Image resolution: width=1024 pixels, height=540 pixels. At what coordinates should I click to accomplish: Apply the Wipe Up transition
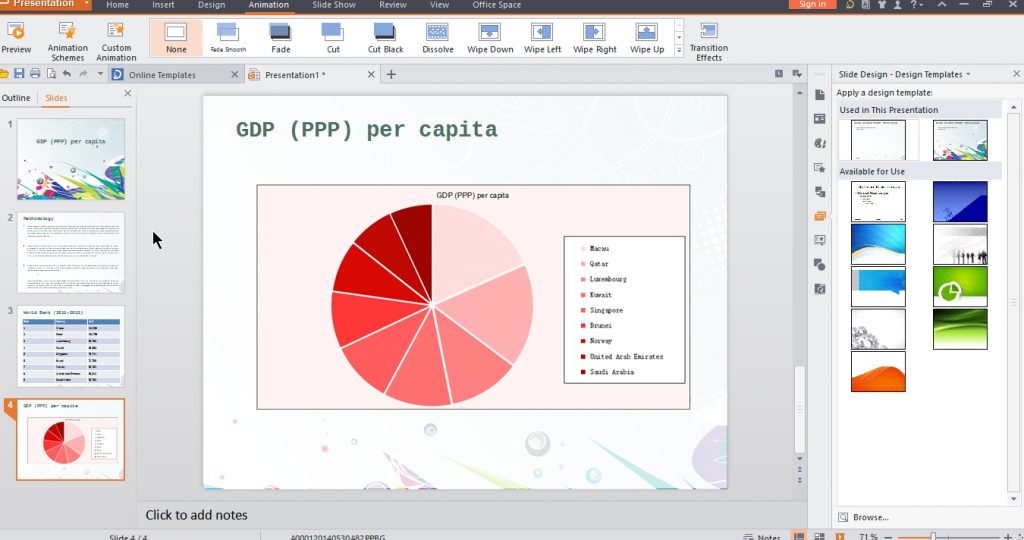[x=647, y=38]
